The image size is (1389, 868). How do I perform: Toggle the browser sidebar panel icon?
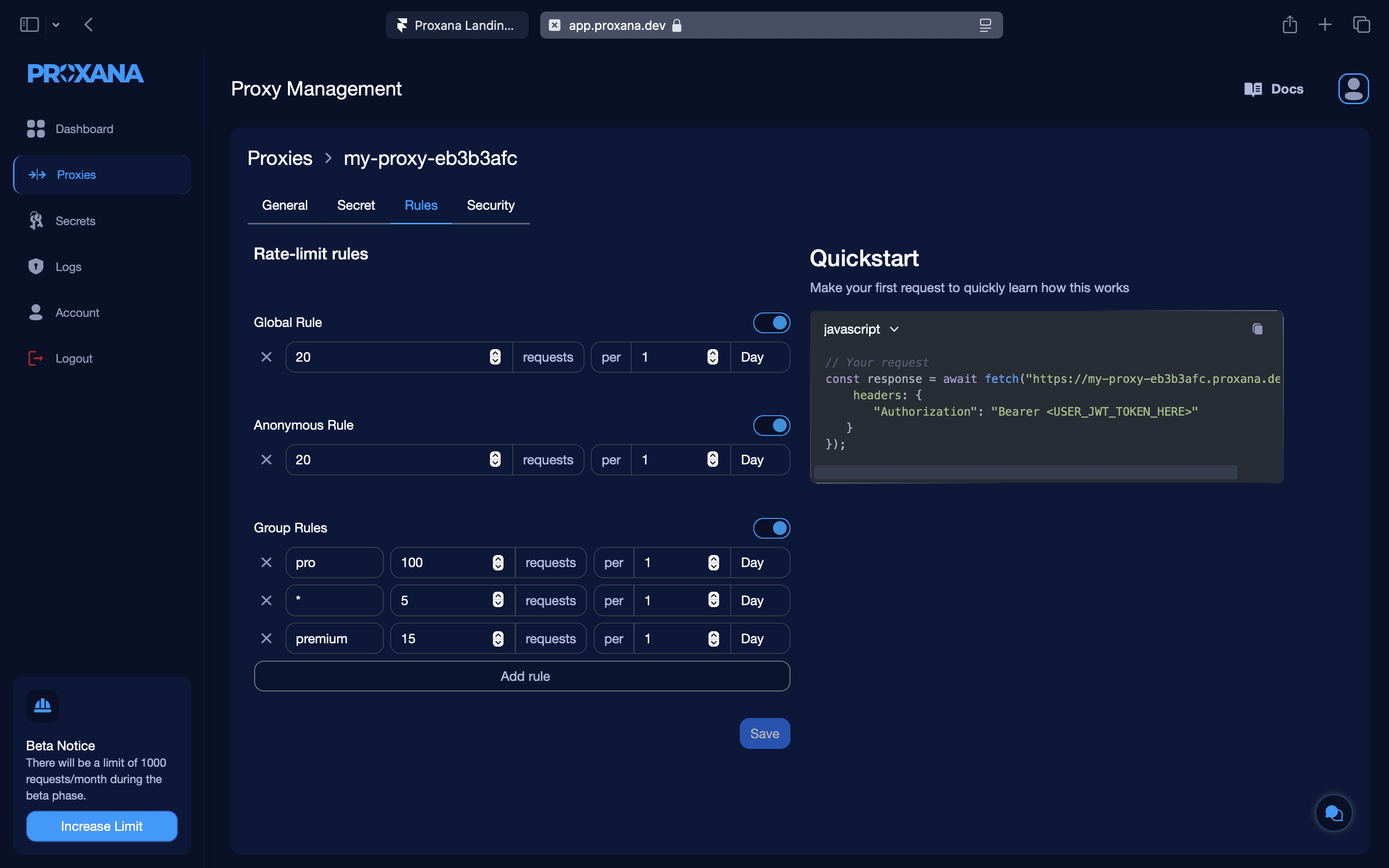29,25
